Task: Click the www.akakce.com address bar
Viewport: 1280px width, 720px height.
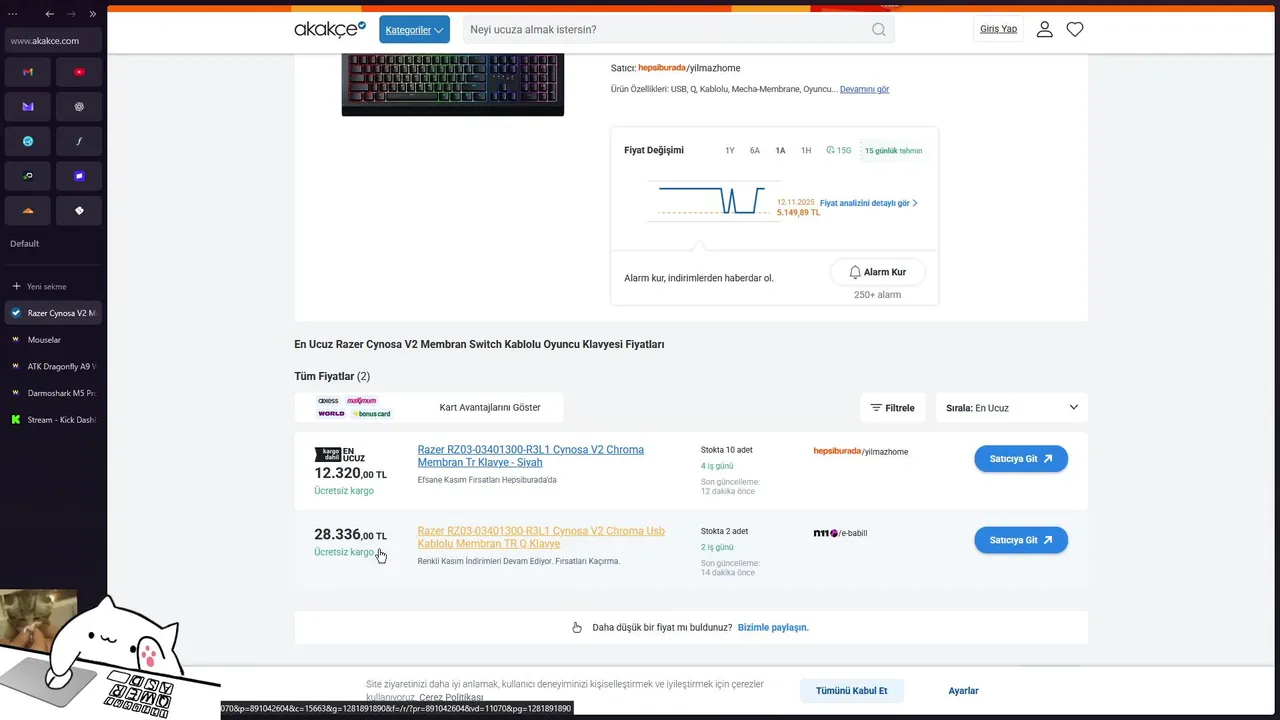Action: point(55,41)
